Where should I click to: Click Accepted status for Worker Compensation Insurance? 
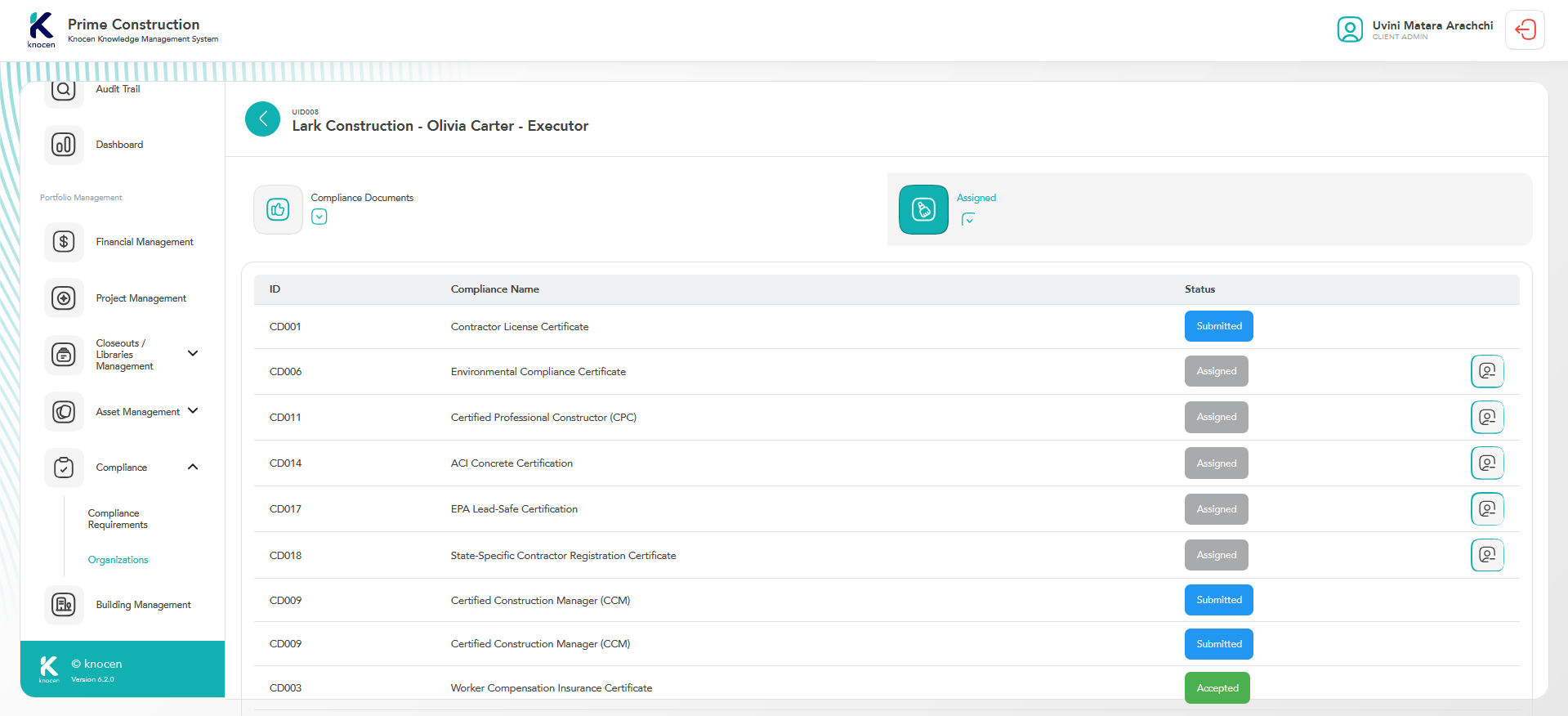(1217, 688)
